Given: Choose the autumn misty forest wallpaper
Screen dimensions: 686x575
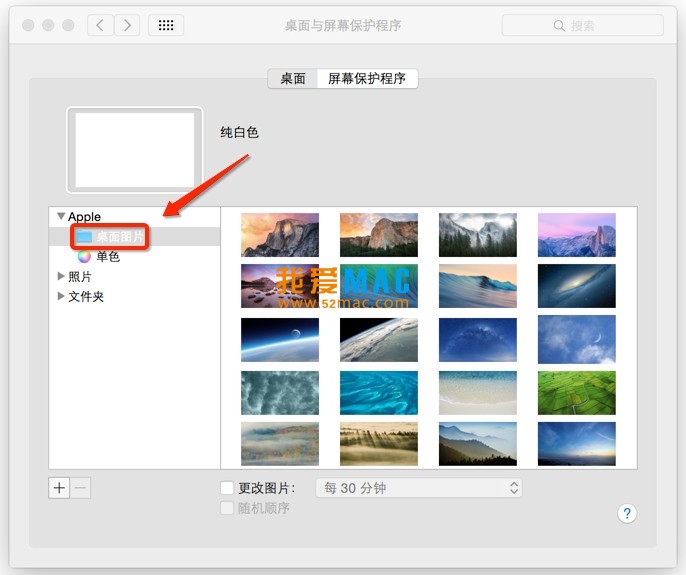Looking at the screenshot, I should tap(280, 444).
